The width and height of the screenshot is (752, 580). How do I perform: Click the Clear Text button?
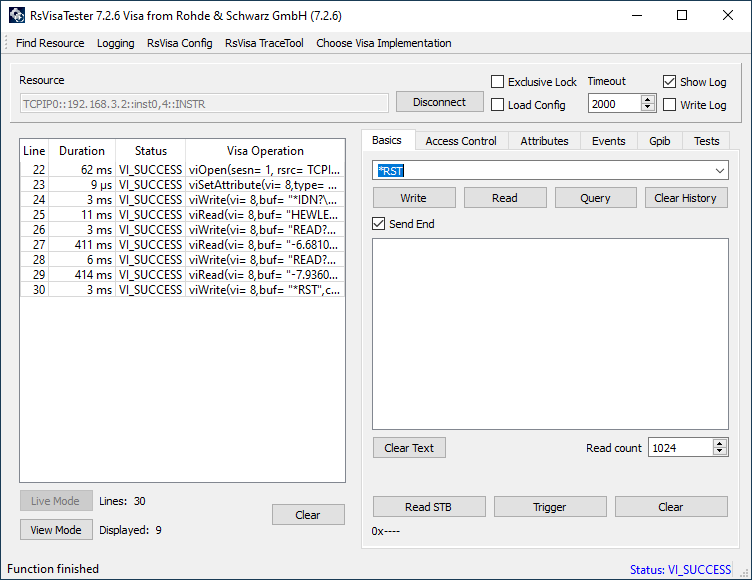409,448
